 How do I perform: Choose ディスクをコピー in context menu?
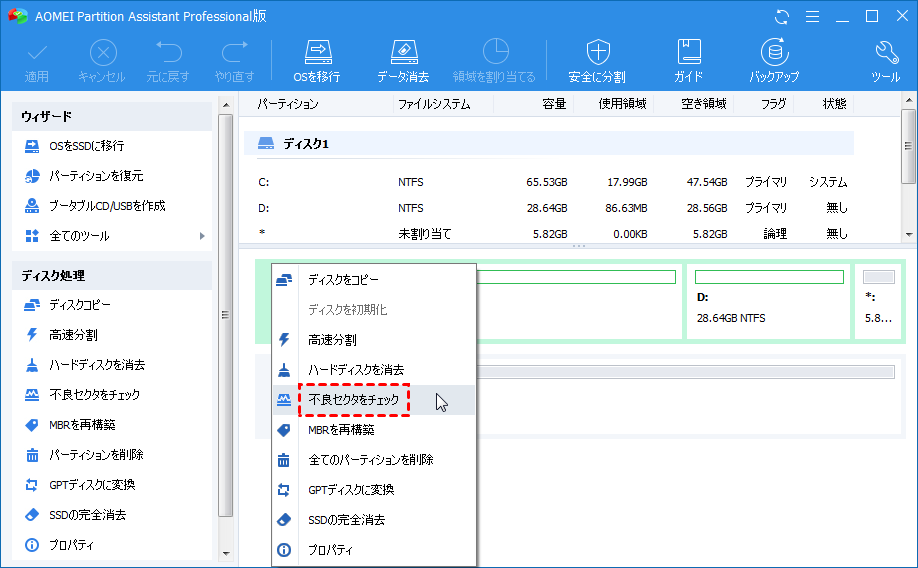[x=374, y=280]
